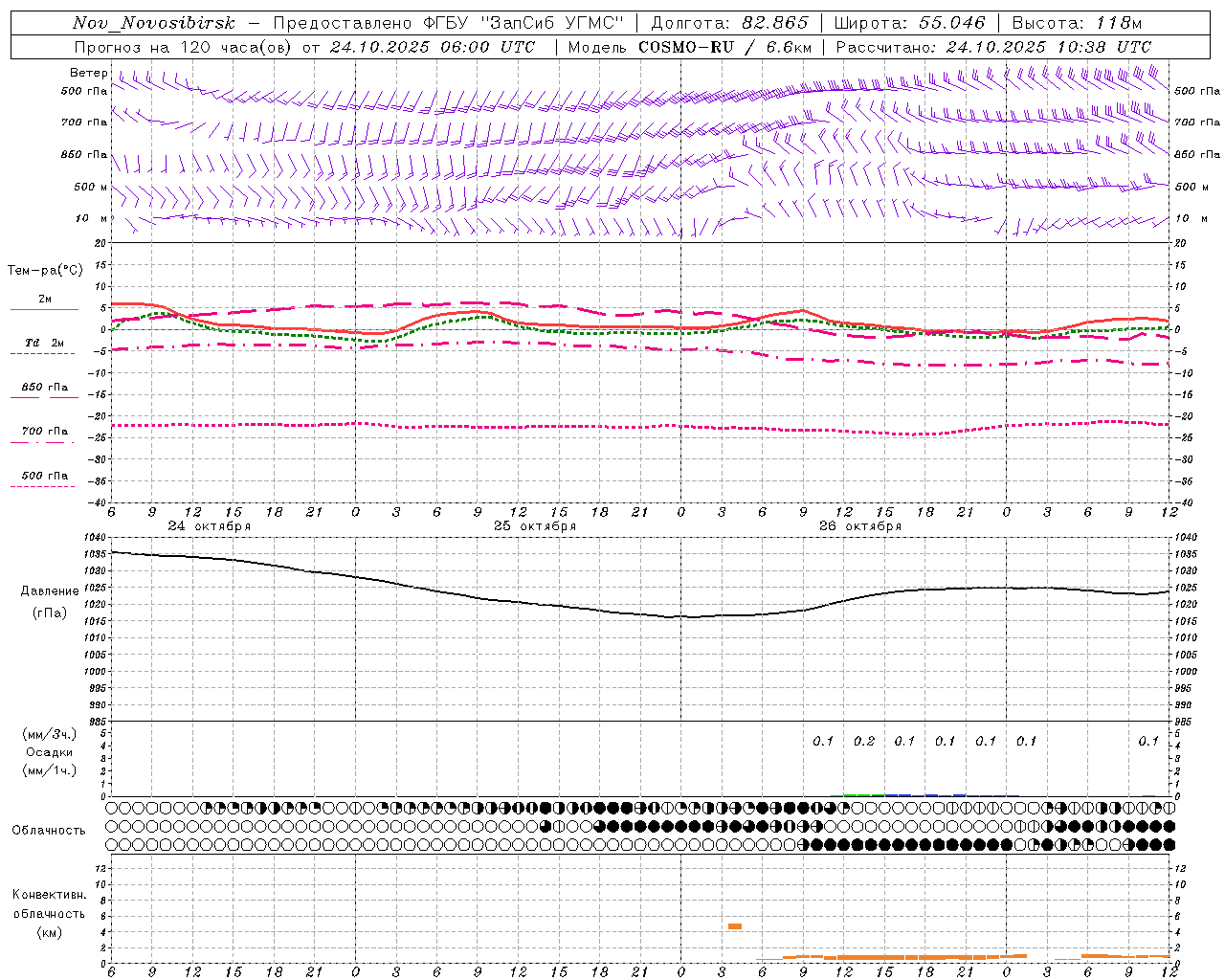The image size is (1225, 980).
Task: Click the (мм/3ч.) precipitation unit label
Action: pyautogui.click(x=50, y=734)
